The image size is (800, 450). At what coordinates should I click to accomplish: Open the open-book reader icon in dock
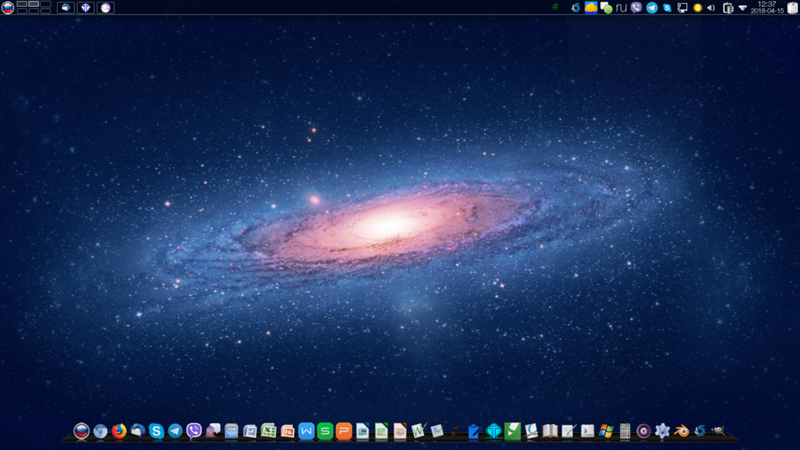(550, 431)
